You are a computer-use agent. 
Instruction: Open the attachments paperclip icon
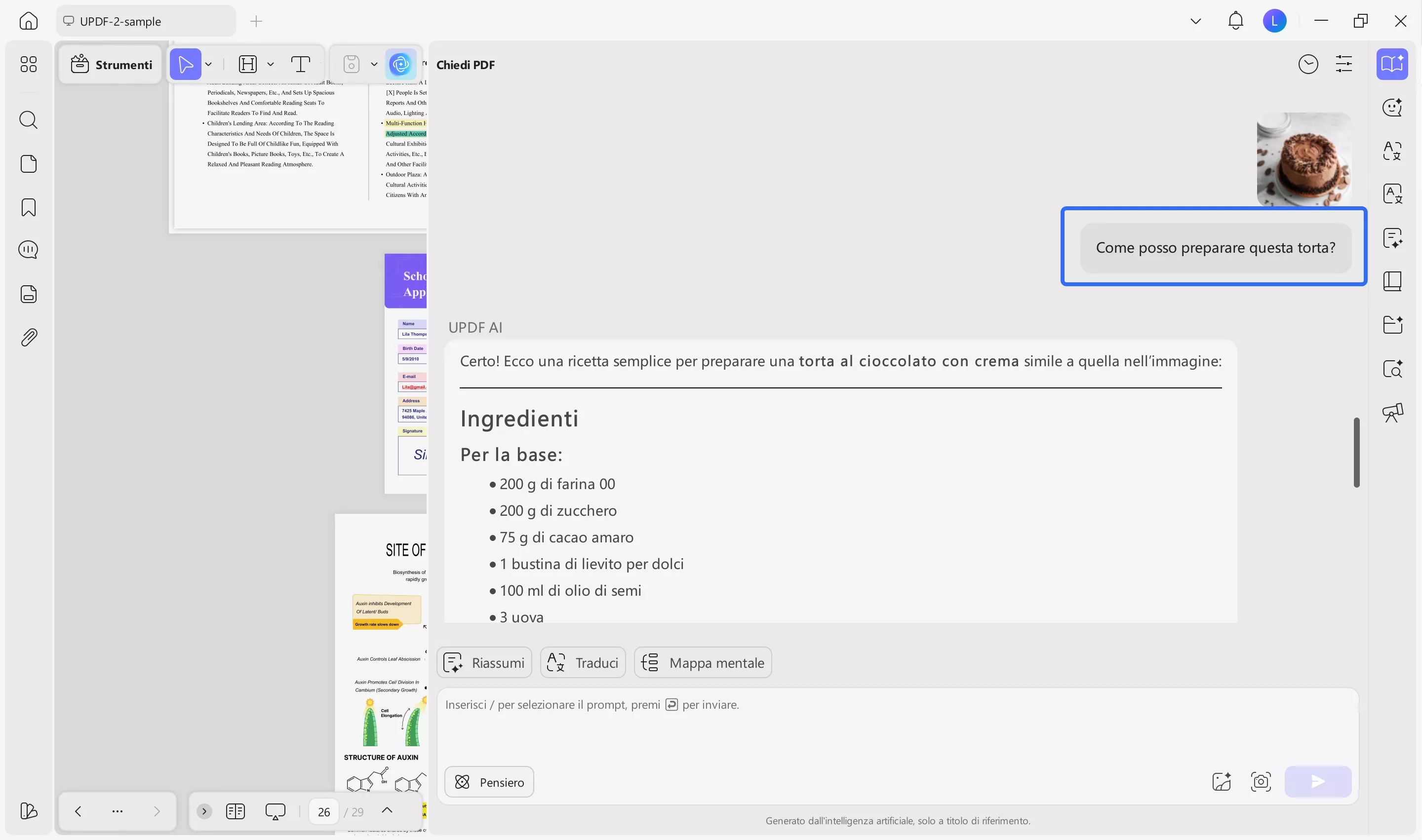coord(28,338)
